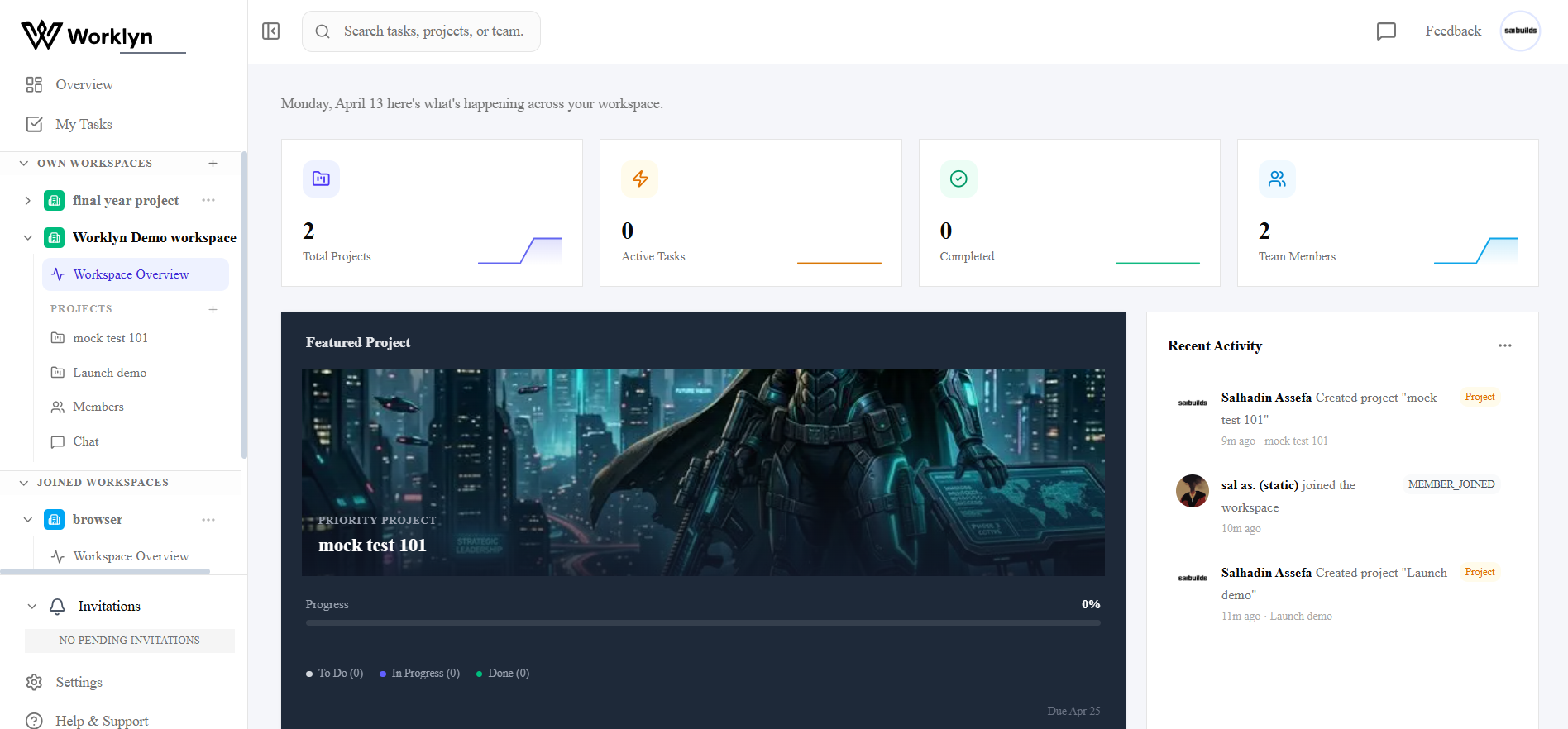Collapse the Joined Workspaces section
1568x729 pixels.
tap(24, 483)
